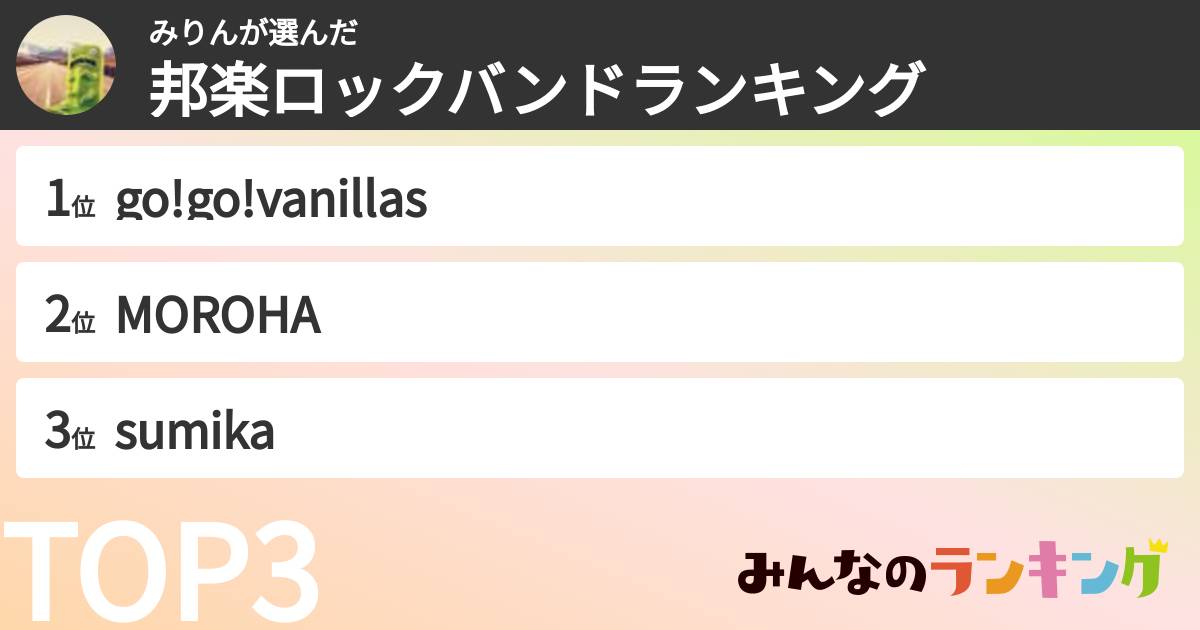Click the 2位 rank badge
1200x630 pixels.
[x=70, y=315]
